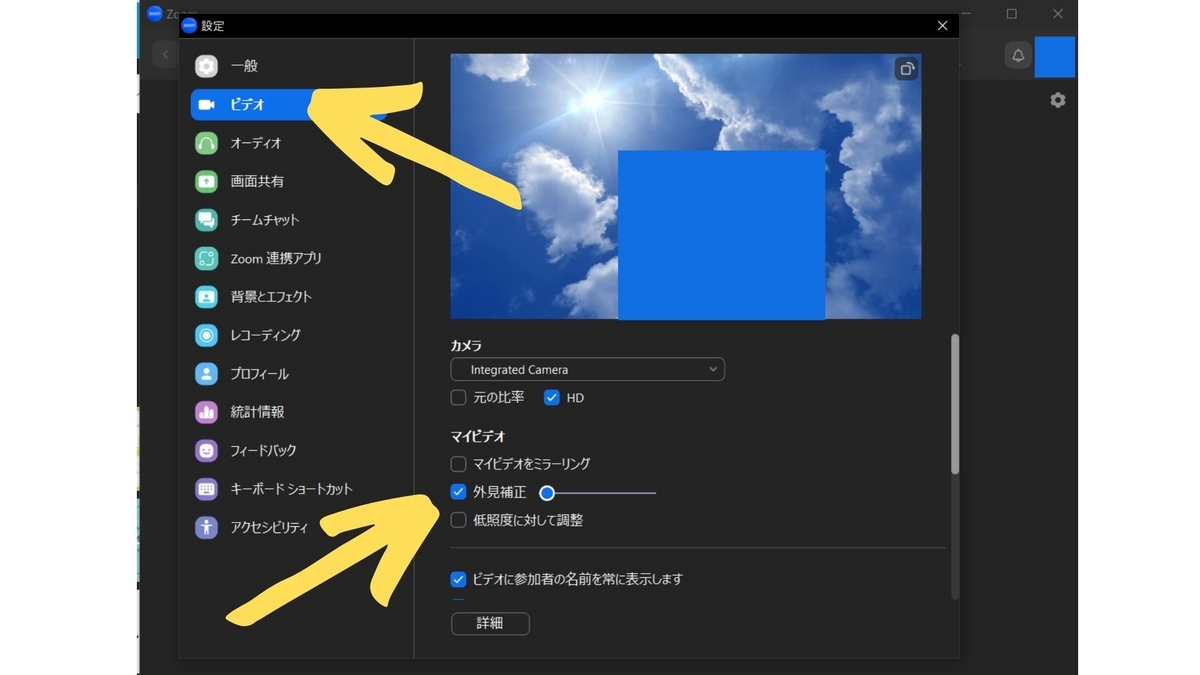Image resolution: width=1200 pixels, height=675 pixels.
Task: Disable 外見補正 checkbox
Action: (x=458, y=492)
